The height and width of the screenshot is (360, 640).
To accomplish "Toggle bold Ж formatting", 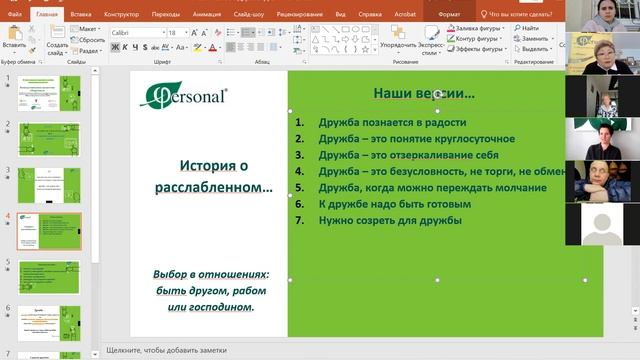I will tap(116, 47).
